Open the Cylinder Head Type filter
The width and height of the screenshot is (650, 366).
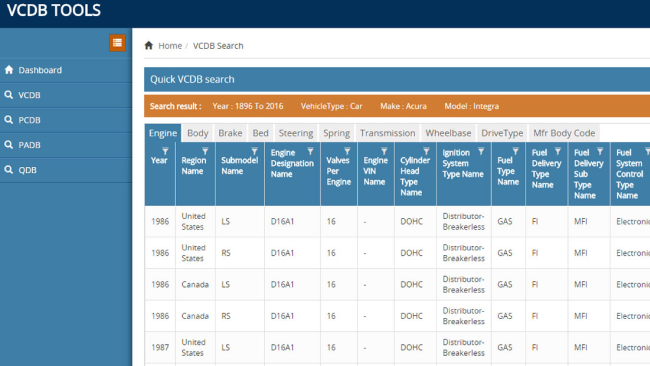click(426, 151)
